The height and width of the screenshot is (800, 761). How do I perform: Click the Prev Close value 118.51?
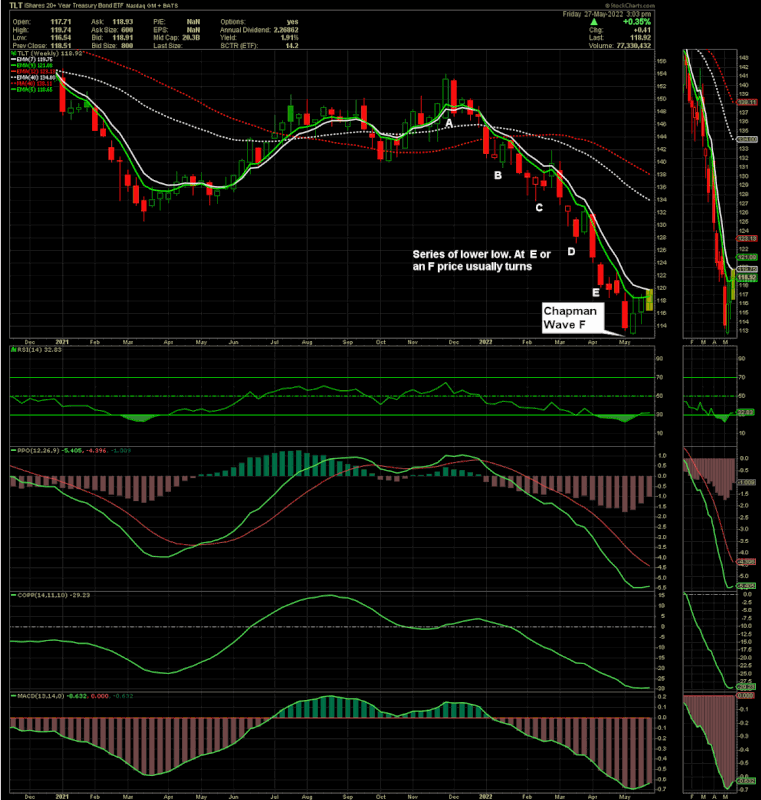pos(61,46)
